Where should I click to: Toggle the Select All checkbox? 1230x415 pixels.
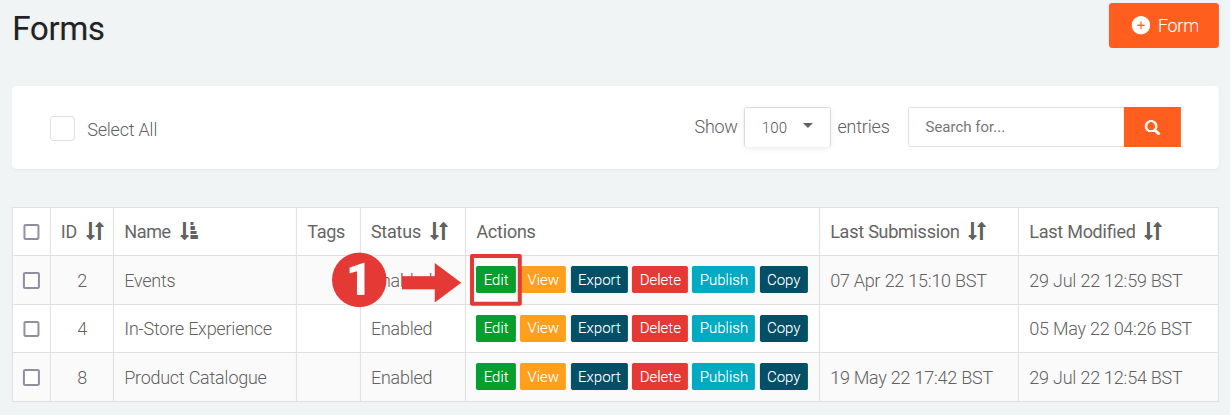pos(63,129)
